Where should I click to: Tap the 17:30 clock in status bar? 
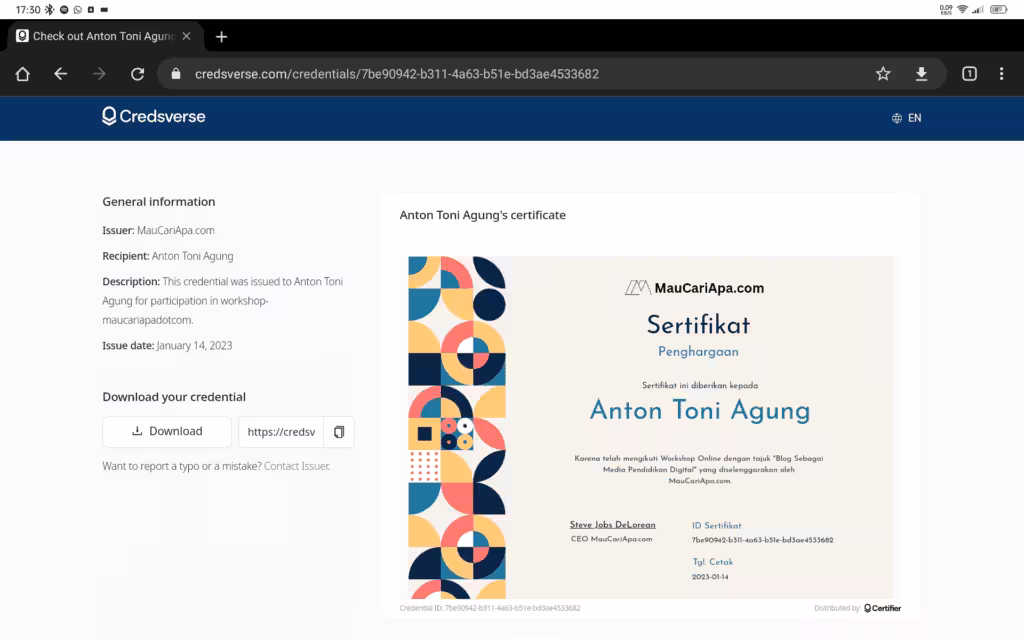[27, 10]
